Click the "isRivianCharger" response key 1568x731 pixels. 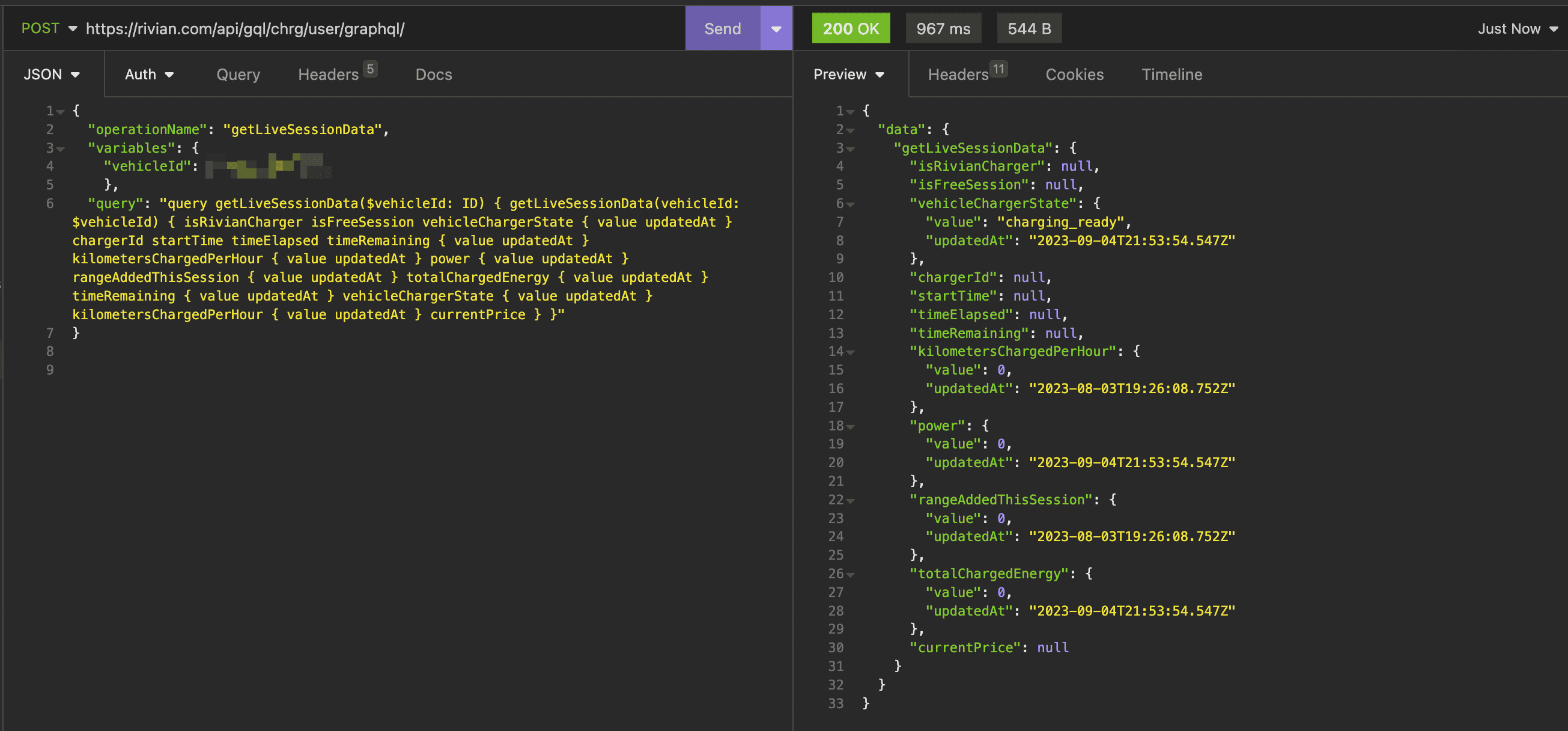(977, 167)
